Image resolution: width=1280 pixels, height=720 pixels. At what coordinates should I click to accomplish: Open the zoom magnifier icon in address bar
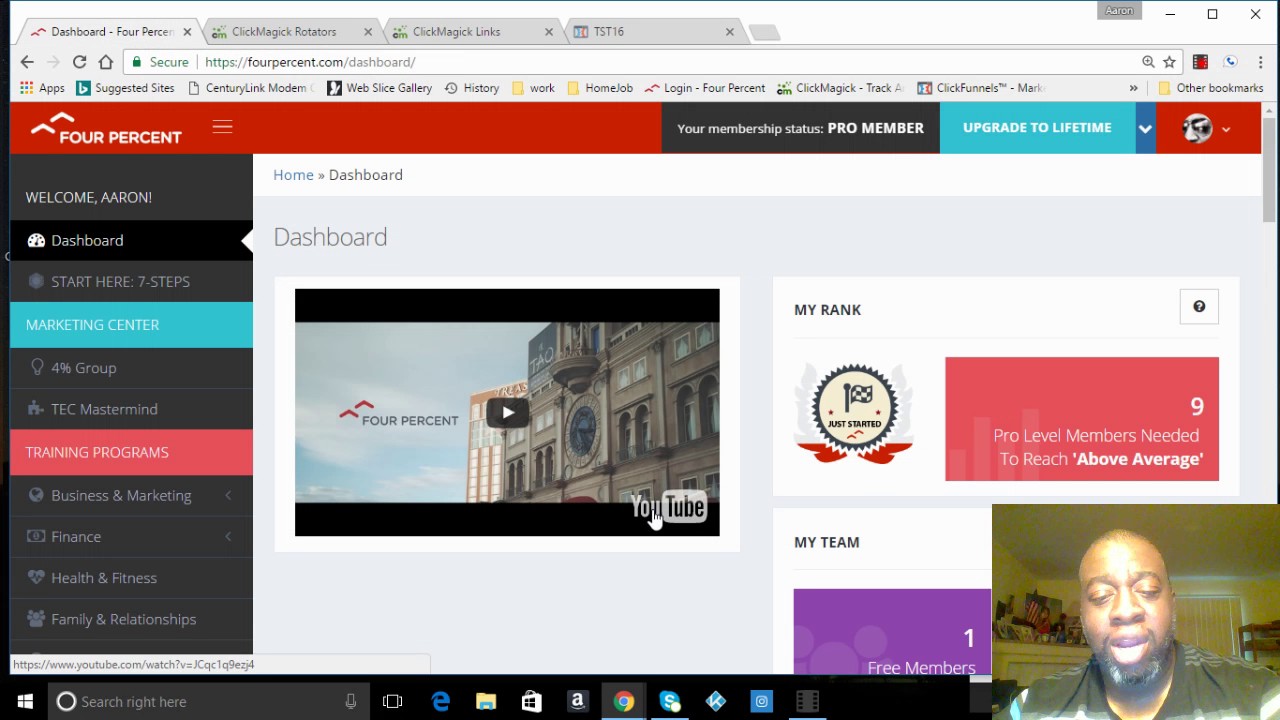pos(1148,62)
